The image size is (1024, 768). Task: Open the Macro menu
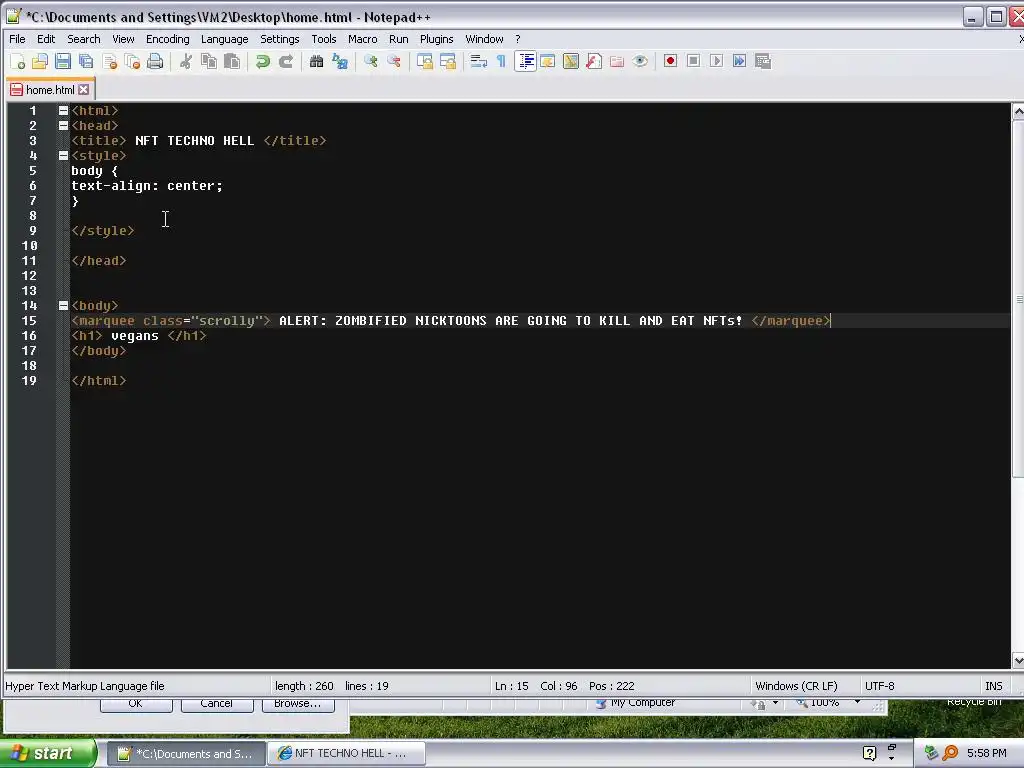(362, 39)
